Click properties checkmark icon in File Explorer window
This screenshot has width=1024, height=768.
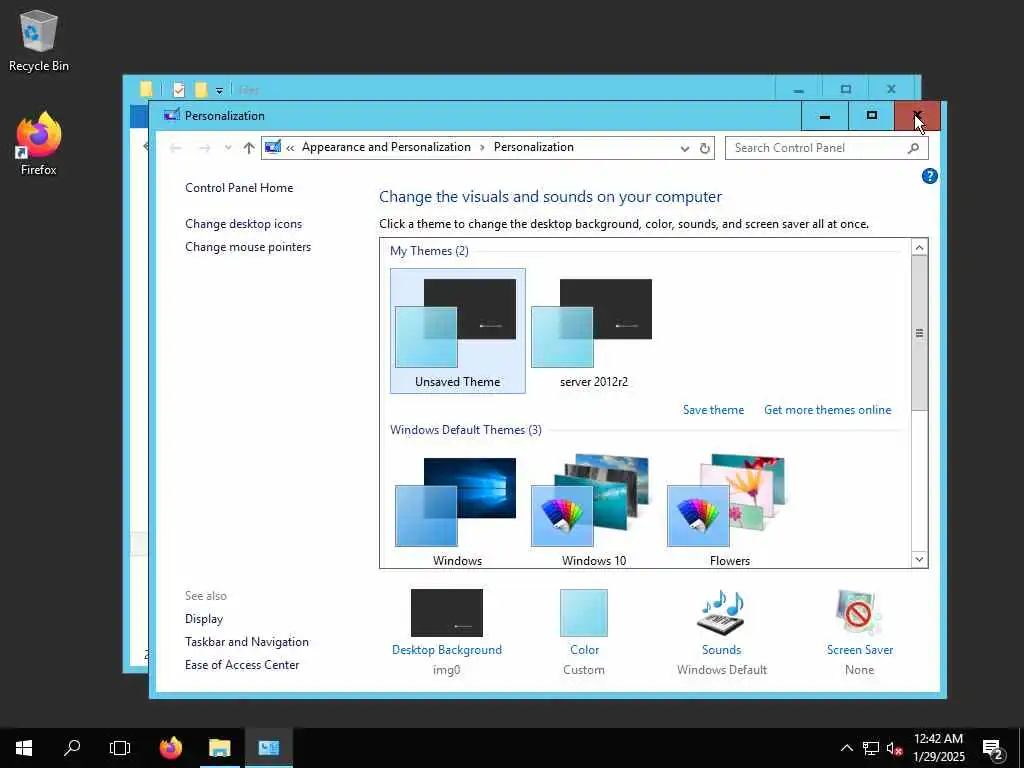click(x=179, y=89)
